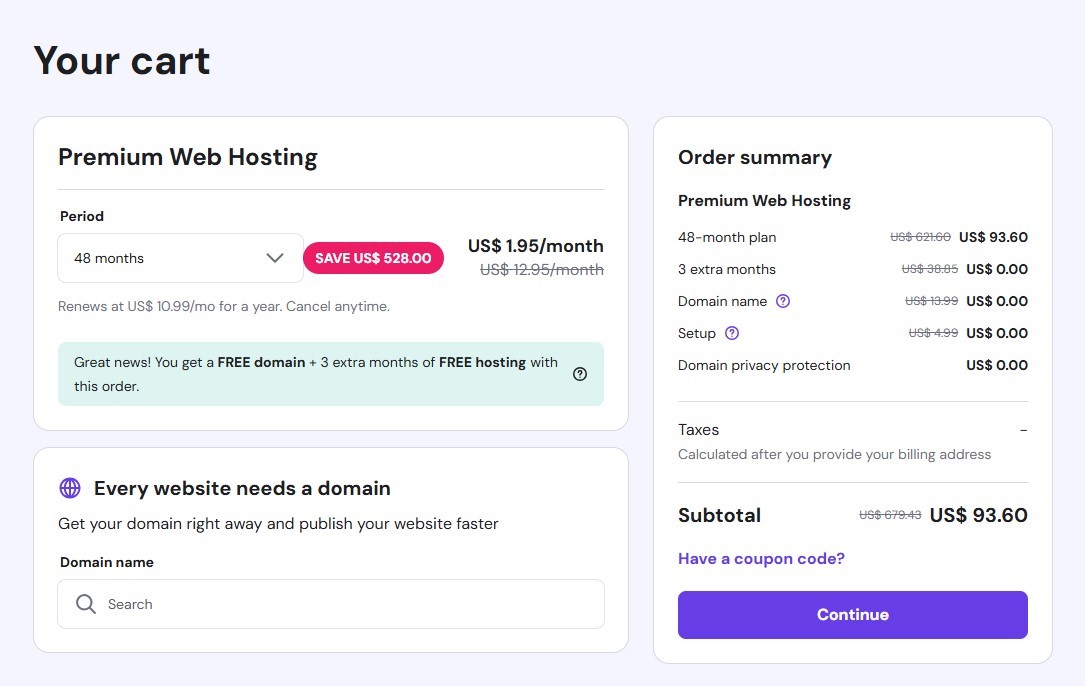Click the 3 extra months summary row
The height and width of the screenshot is (686, 1085).
coord(727,269)
